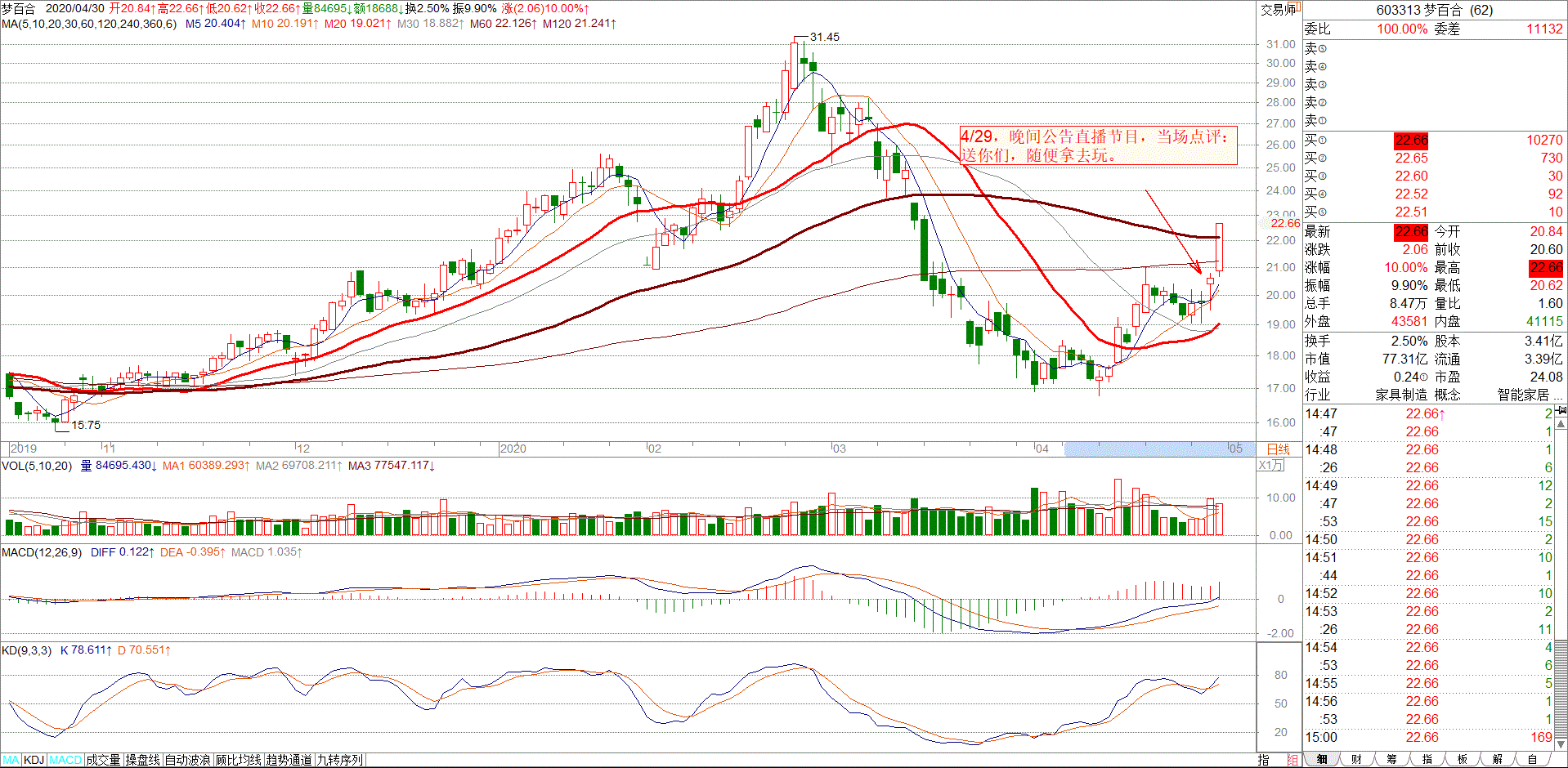1568x768 pixels.
Task: Open the 日线 period selector
Action: coord(1278,449)
